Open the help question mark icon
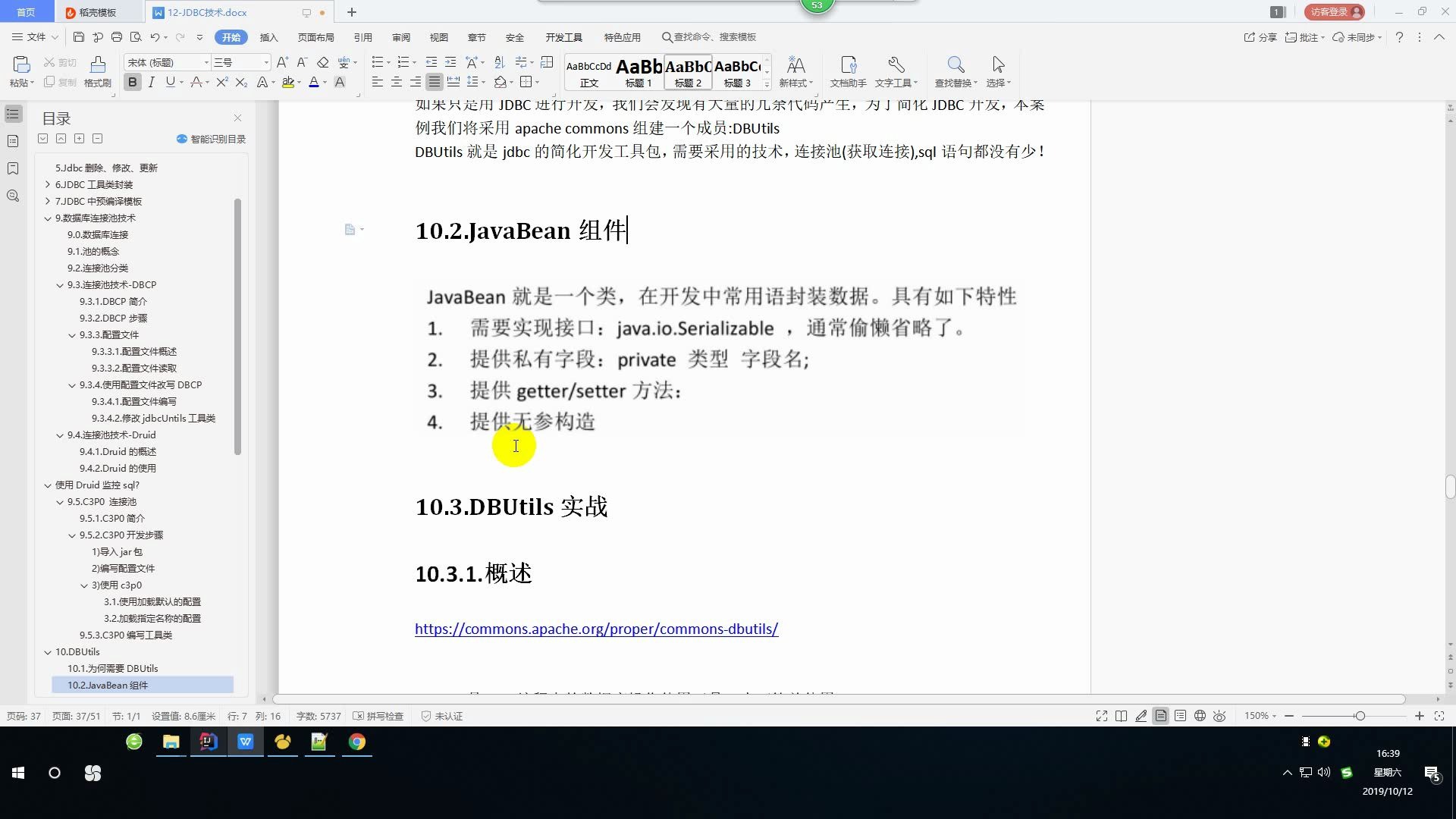The width and height of the screenshot is (1456, 819). pyautogui.click(x=1399, y=37)
